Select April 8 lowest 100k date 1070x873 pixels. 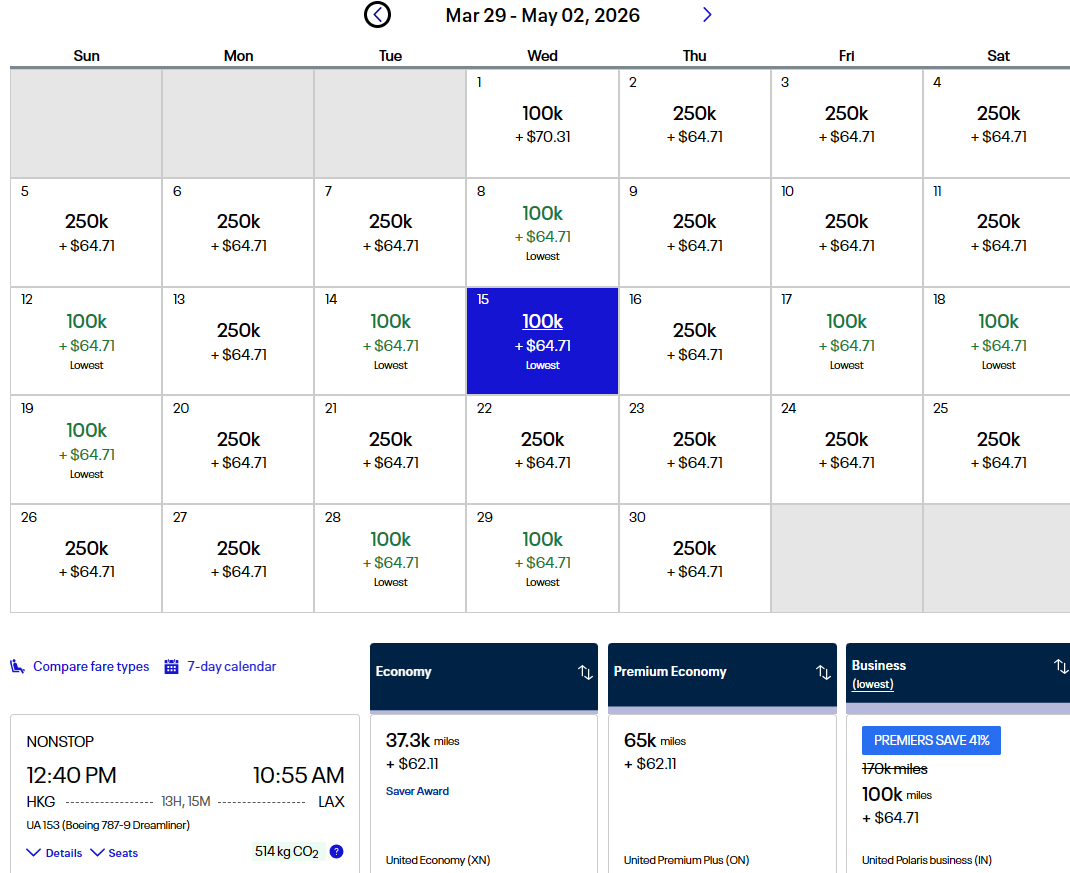[543, 232]
